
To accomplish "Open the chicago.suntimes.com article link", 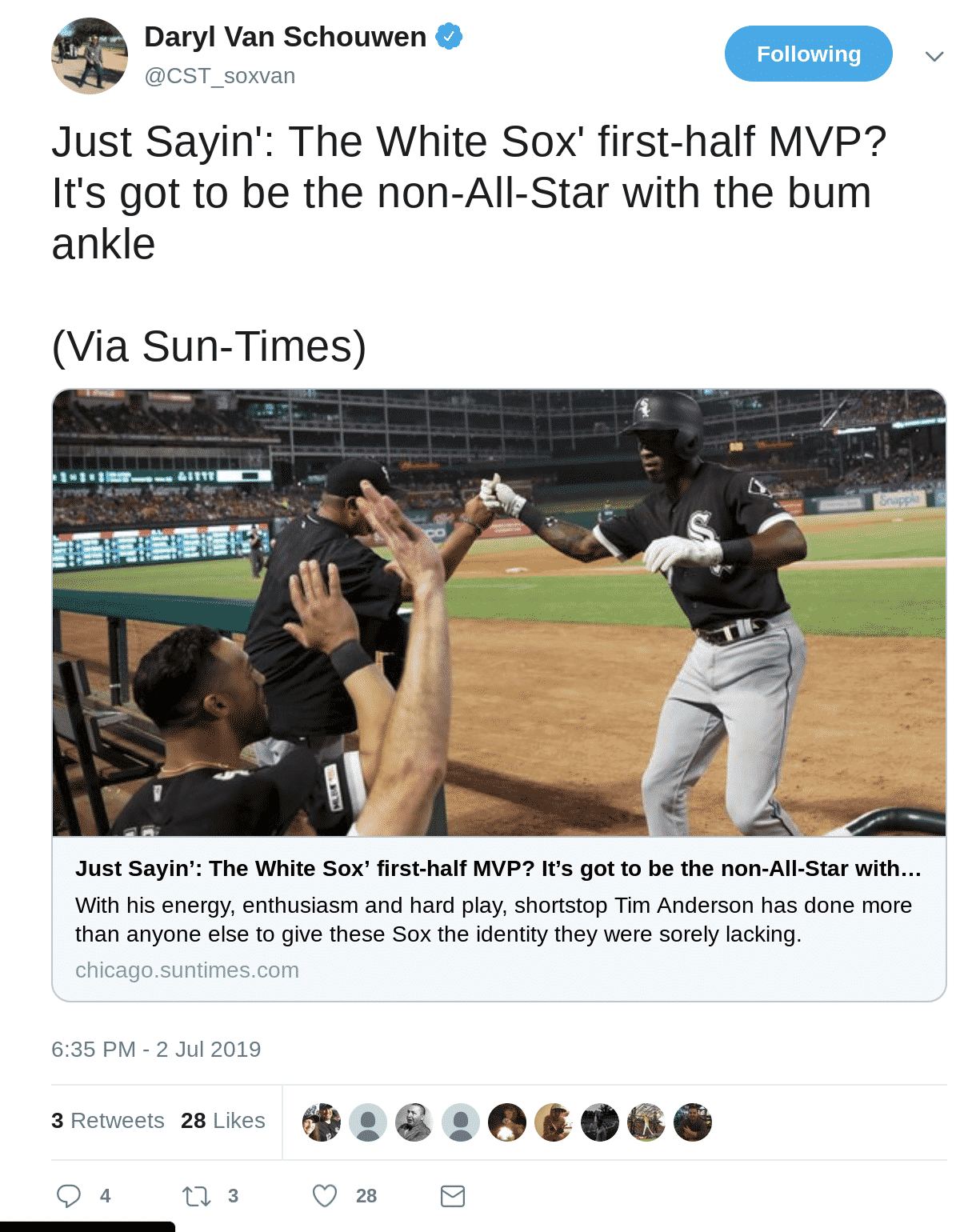I will pyautogui.click(x=186, y=970).
